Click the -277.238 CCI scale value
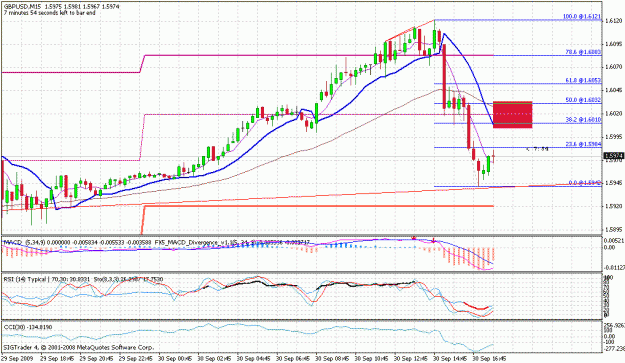625x363 pixels. click(x=614, y=349)
